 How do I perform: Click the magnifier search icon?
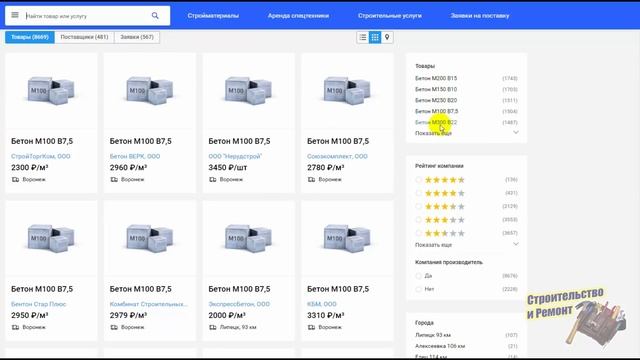coord(155,16)
